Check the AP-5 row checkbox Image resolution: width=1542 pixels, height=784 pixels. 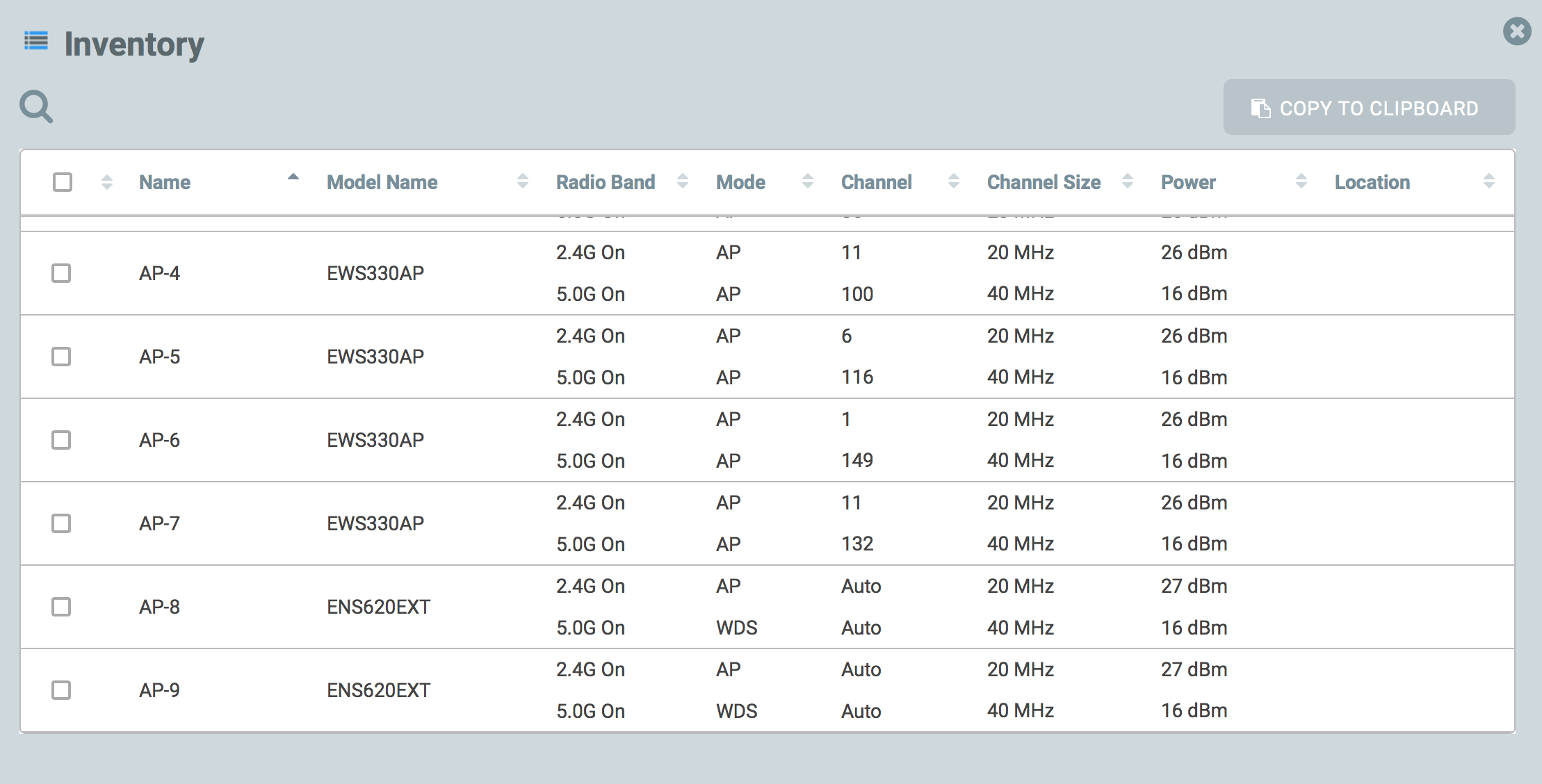(61, 357)
